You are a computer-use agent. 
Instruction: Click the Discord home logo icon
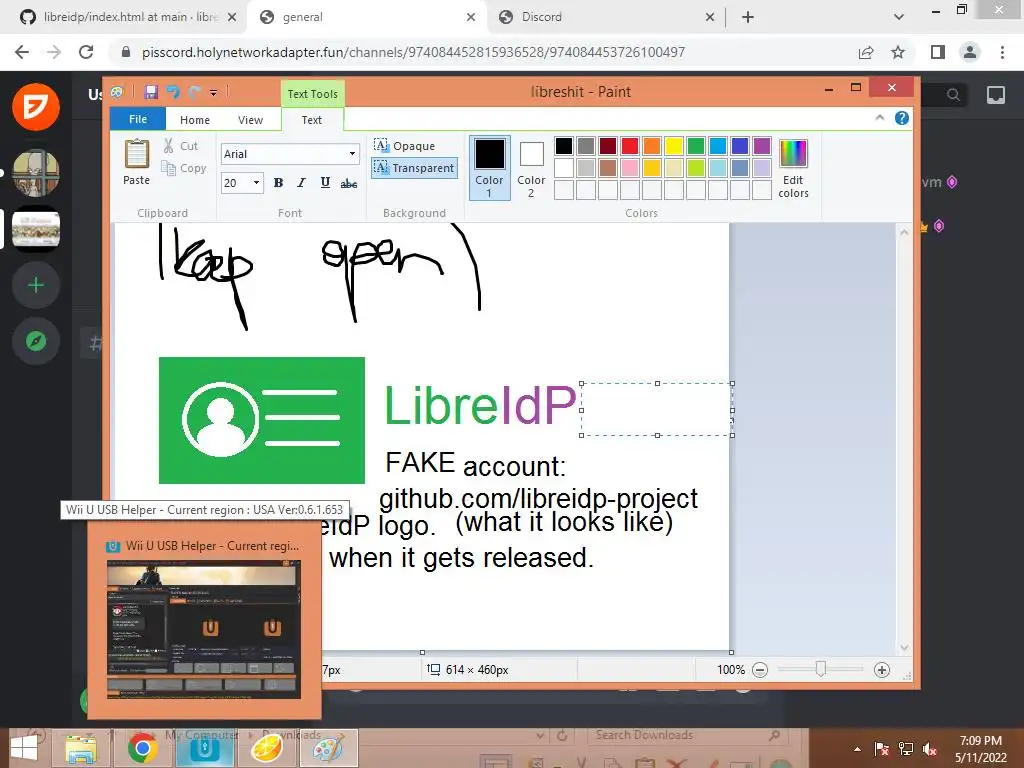click(x=36, y=106)
